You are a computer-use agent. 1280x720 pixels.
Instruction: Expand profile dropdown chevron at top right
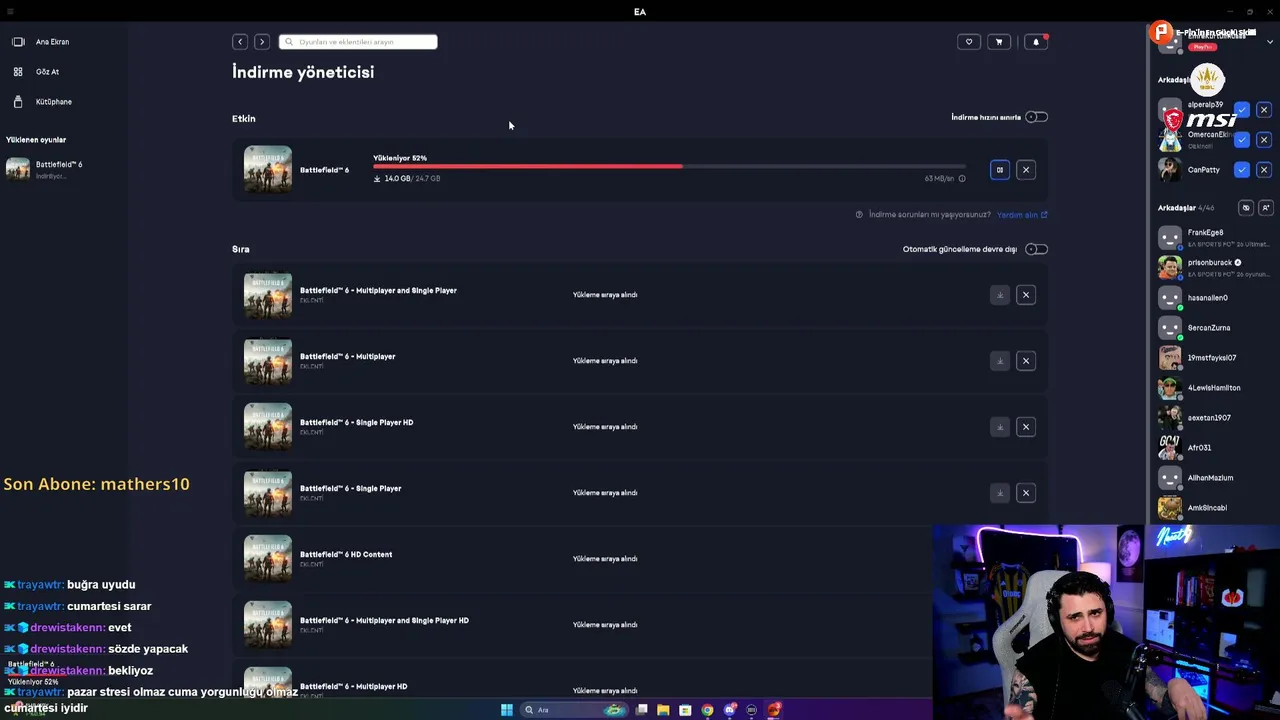pos(1270,42)
